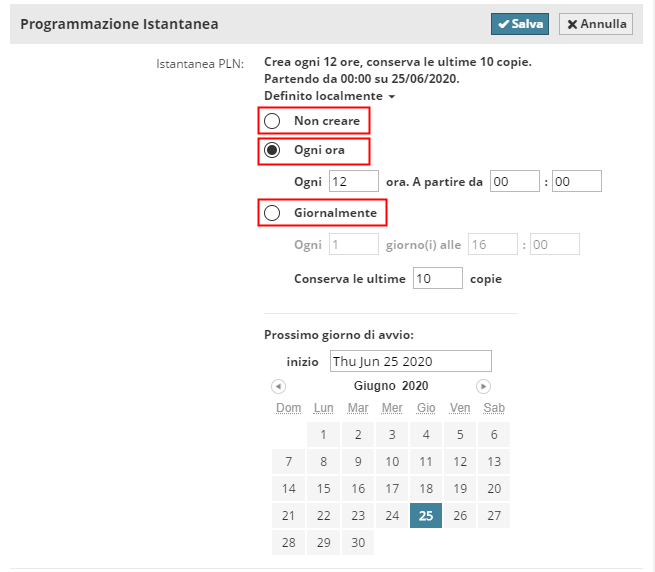Choose June 1 in the calendar

coord(323,435)
